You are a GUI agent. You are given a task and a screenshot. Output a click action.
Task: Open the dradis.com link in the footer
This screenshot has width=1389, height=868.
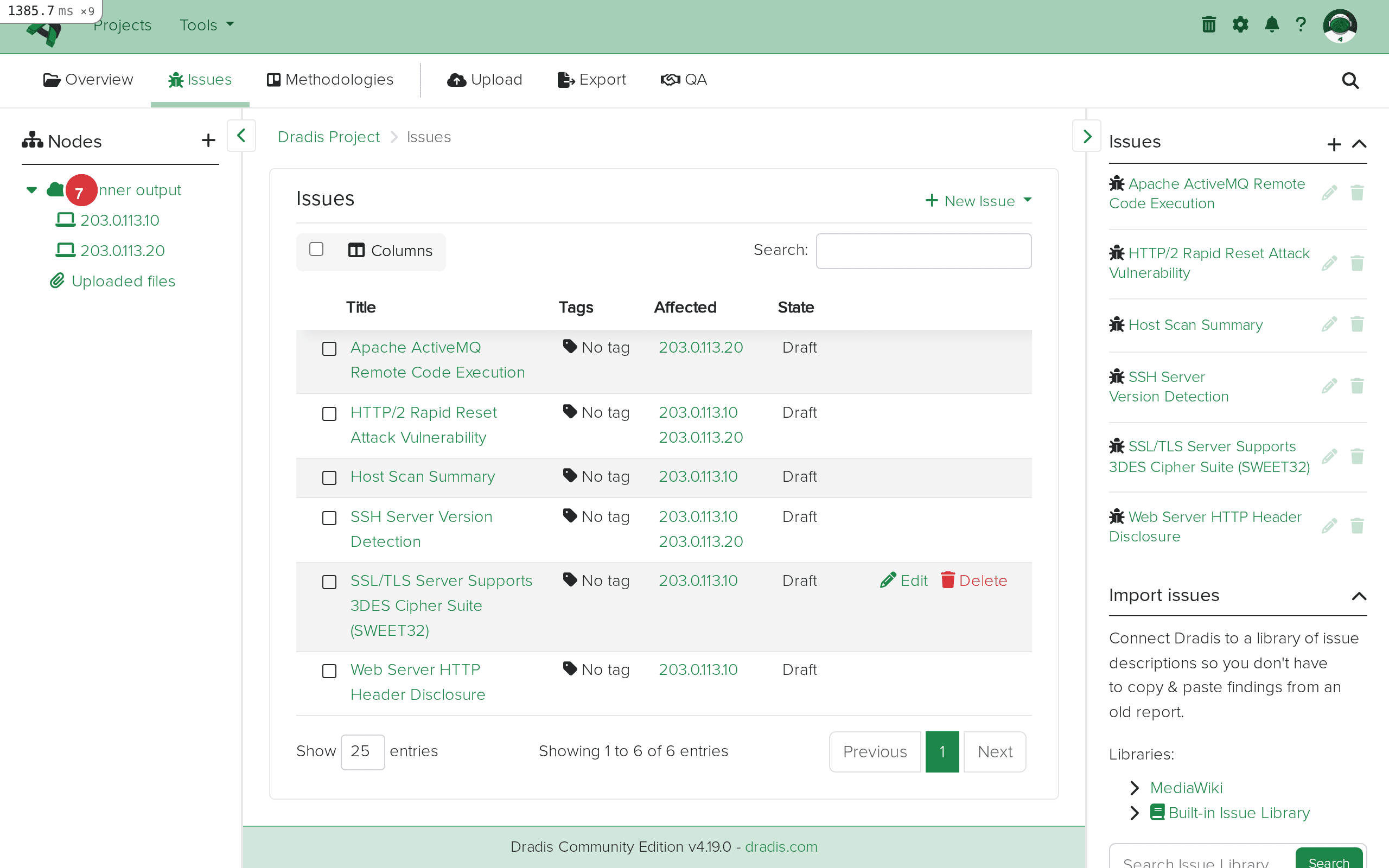point(781,846)
